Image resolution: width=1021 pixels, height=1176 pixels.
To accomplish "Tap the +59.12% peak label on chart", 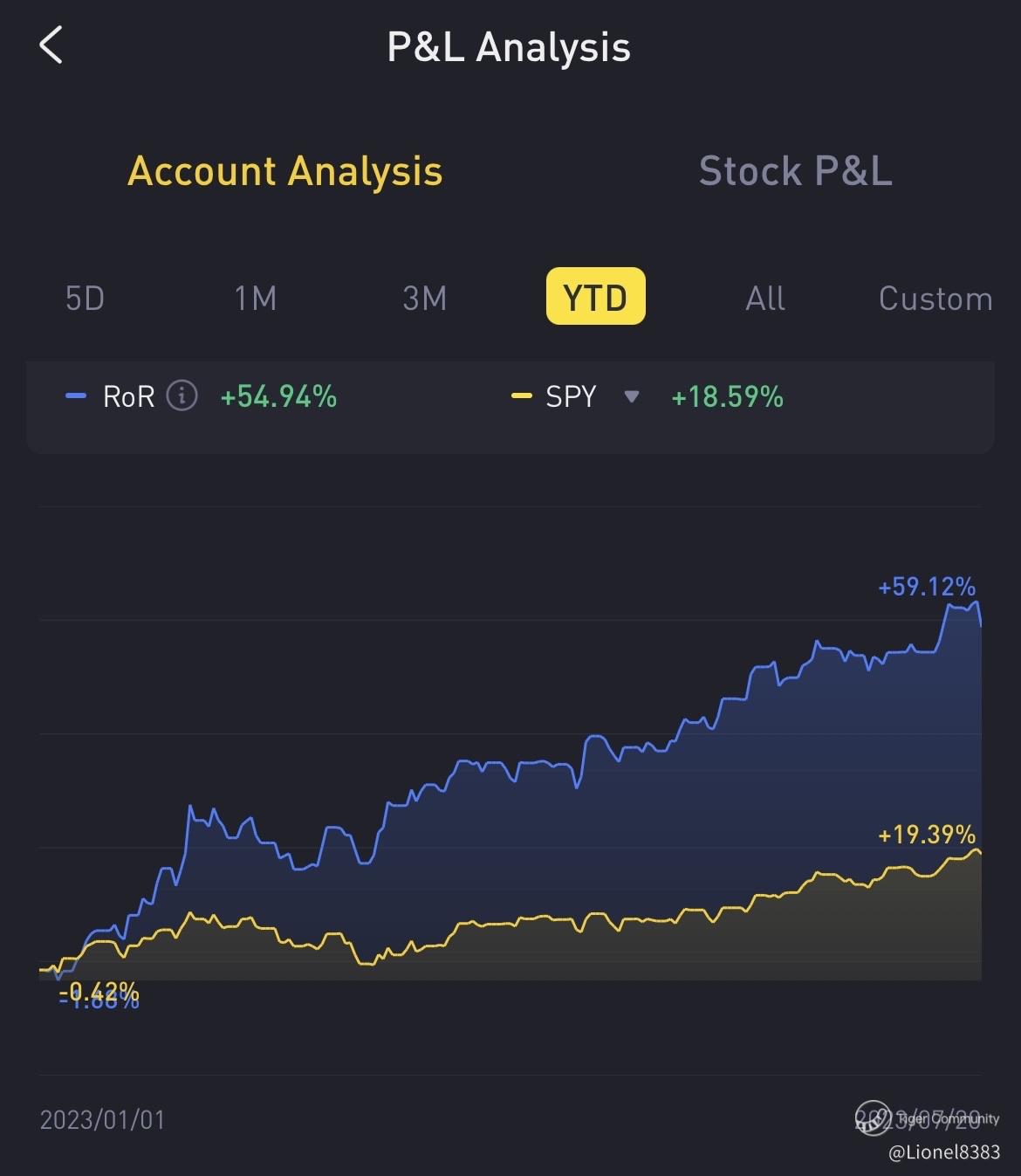I will click(926, 586).
